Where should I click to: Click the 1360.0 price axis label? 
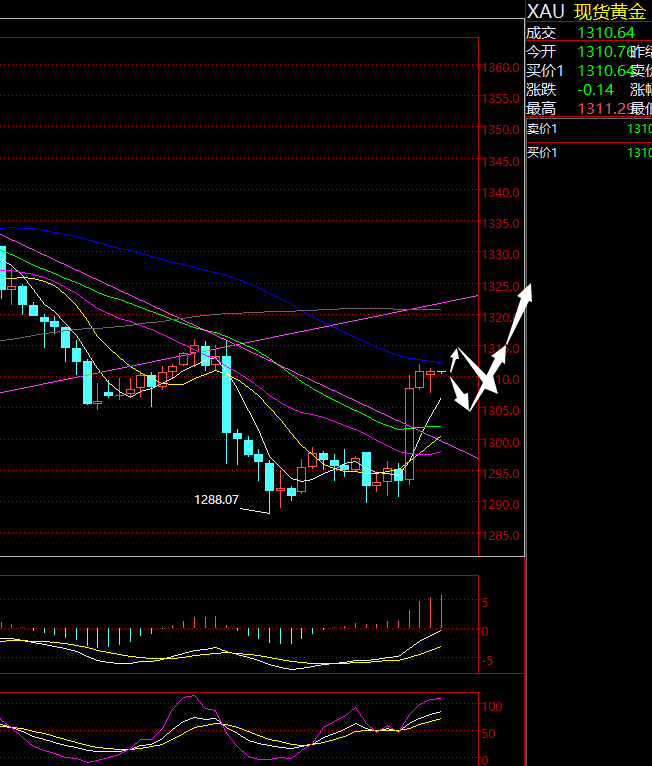(501, 68)
